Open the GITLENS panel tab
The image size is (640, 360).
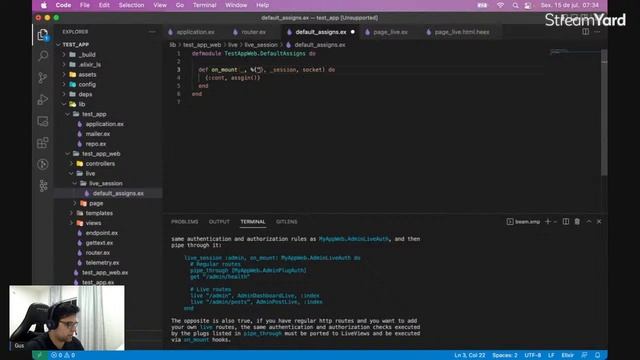click(287, 222)
